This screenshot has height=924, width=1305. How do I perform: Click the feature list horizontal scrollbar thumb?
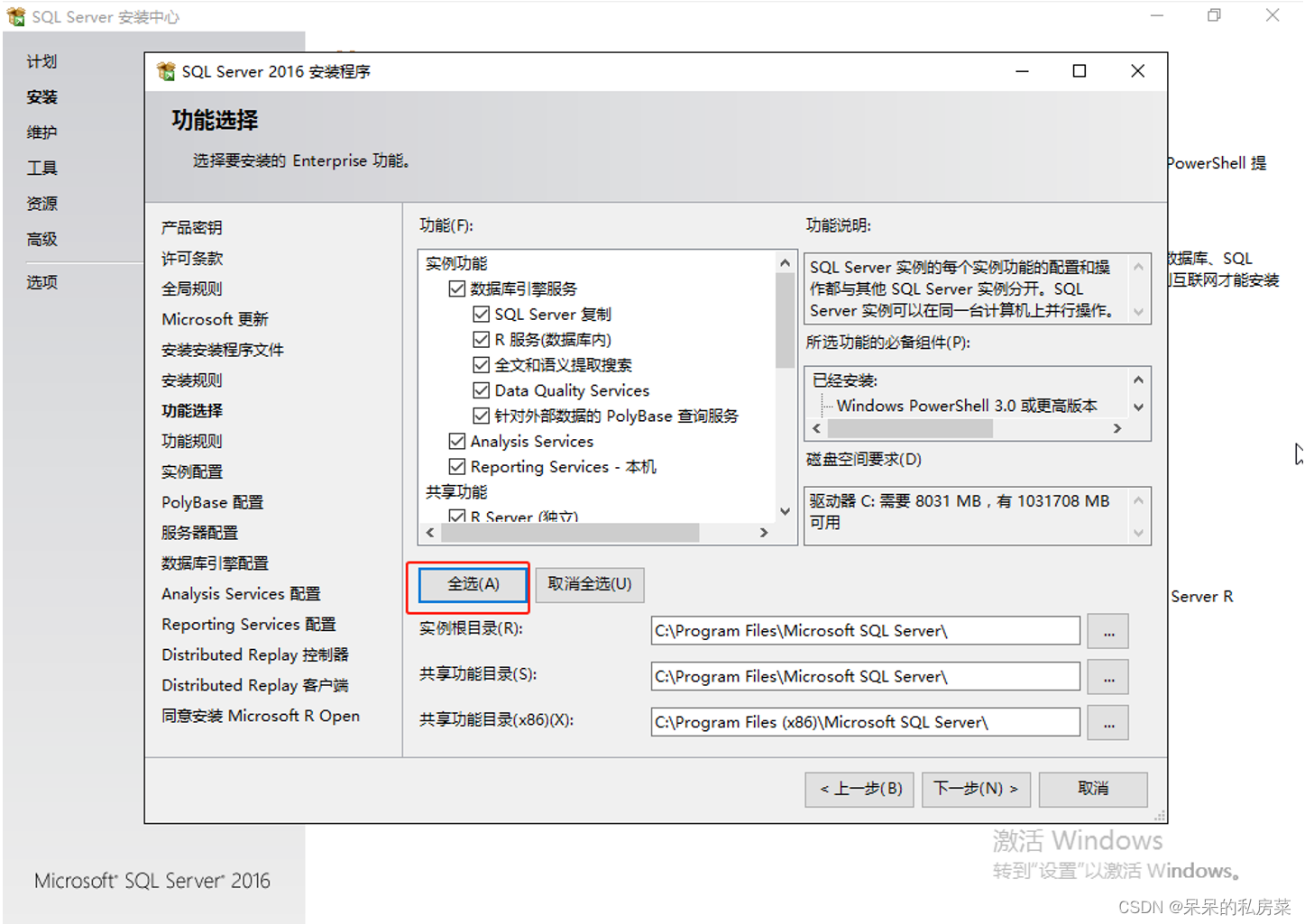(x=570, y=533)
